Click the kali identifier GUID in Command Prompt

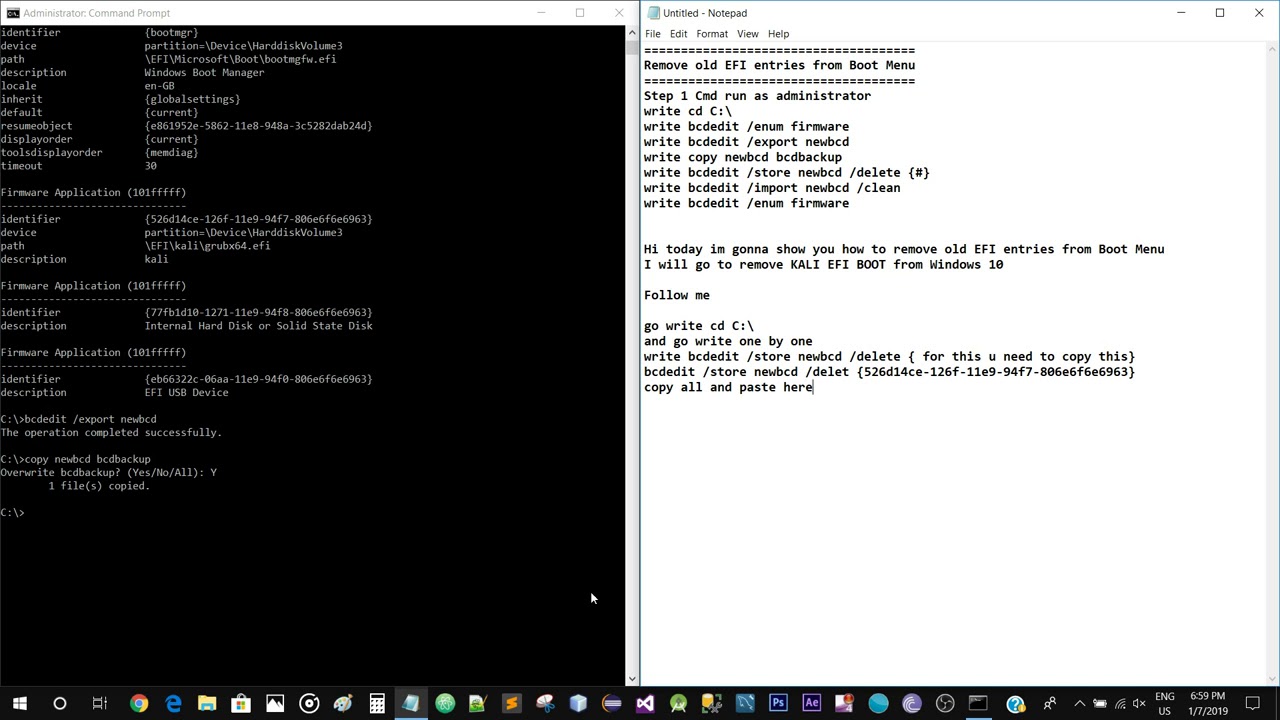coord(258,219)
